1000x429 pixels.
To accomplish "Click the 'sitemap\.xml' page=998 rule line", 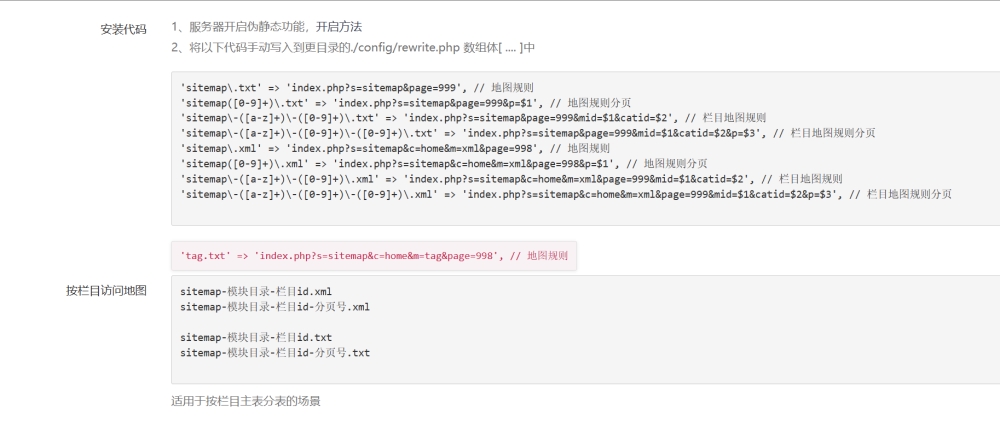I will tap(395, 149).
